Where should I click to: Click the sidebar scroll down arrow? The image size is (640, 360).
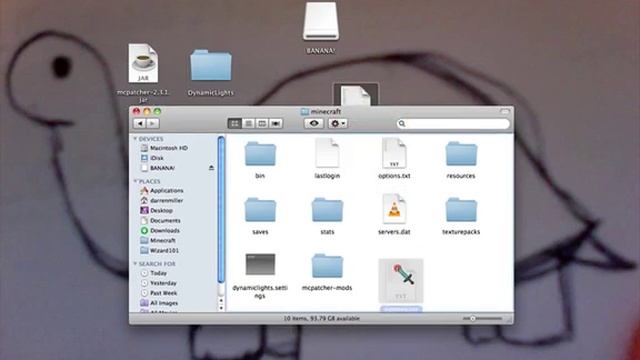point(221,308)
